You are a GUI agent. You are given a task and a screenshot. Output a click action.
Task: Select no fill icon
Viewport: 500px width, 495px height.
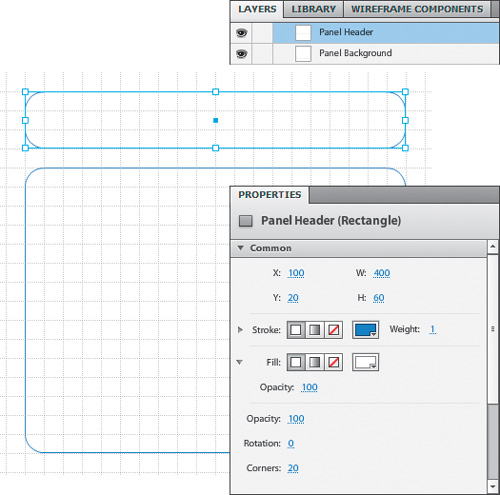[x=334, y=362]
